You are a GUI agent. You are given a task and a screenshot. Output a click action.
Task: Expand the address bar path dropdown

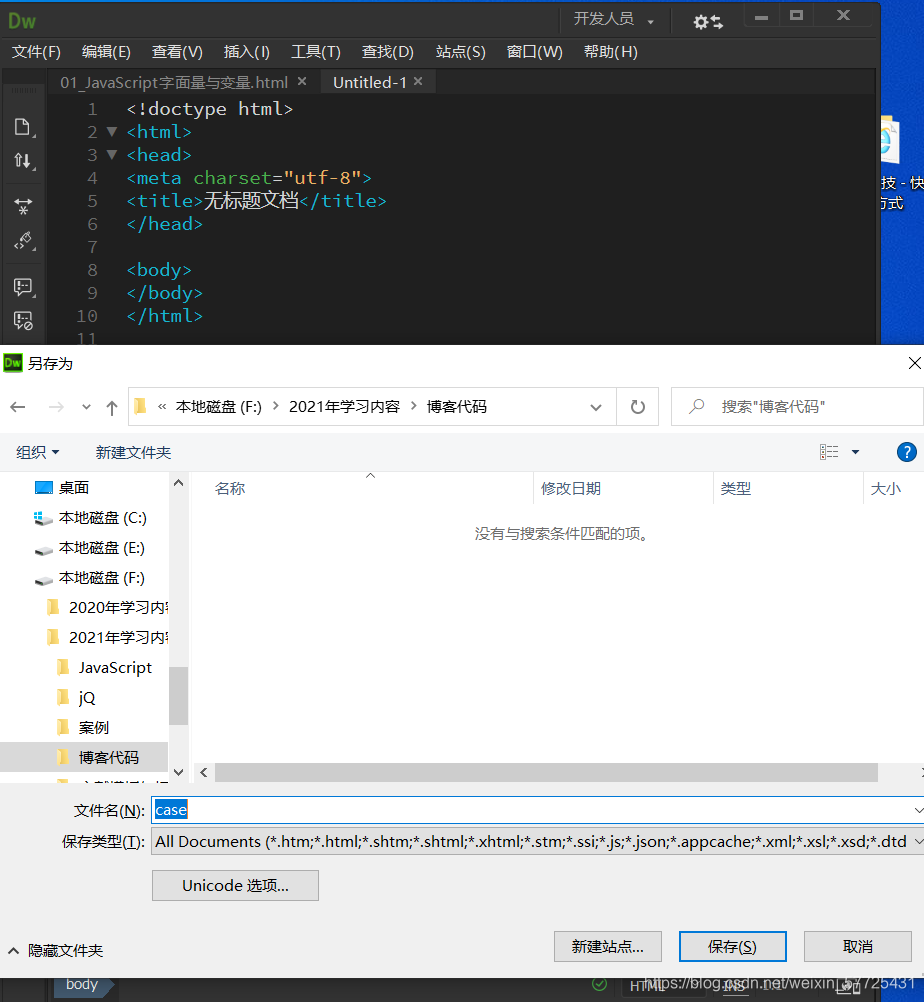[x=596, y=407]
